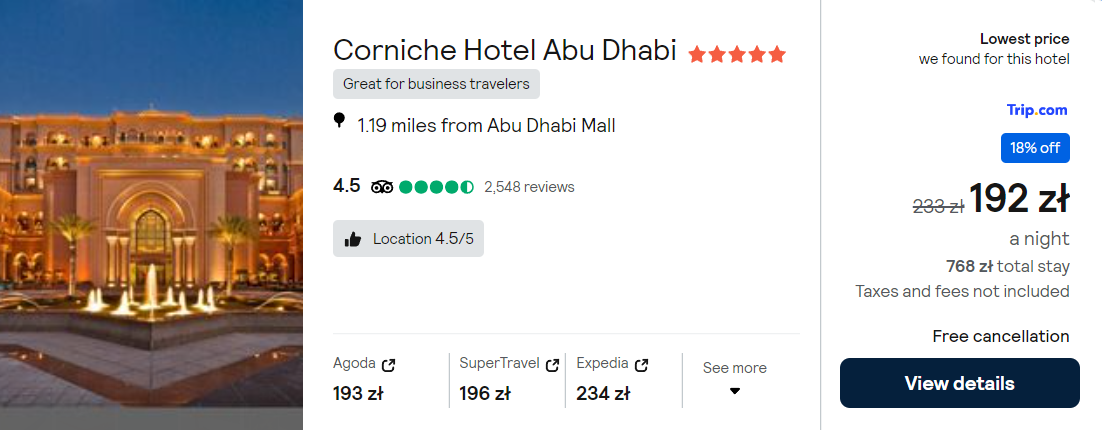Click the location pin icon
This screenshot has width=1102, height=430.
click(x=339, y=121)
